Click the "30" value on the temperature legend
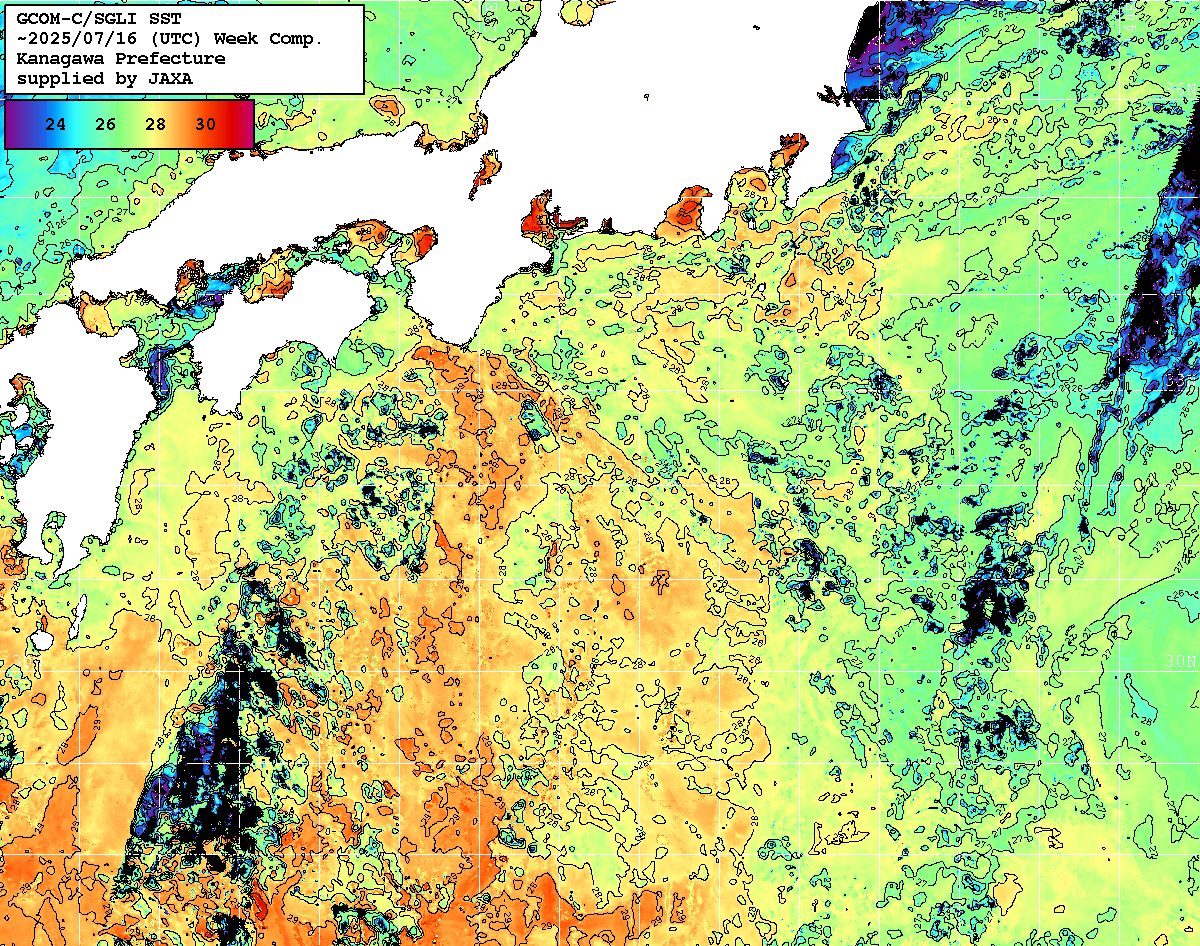Image resolution: width=1200 pixels, height=946 pixels. (x=205, y=124)
